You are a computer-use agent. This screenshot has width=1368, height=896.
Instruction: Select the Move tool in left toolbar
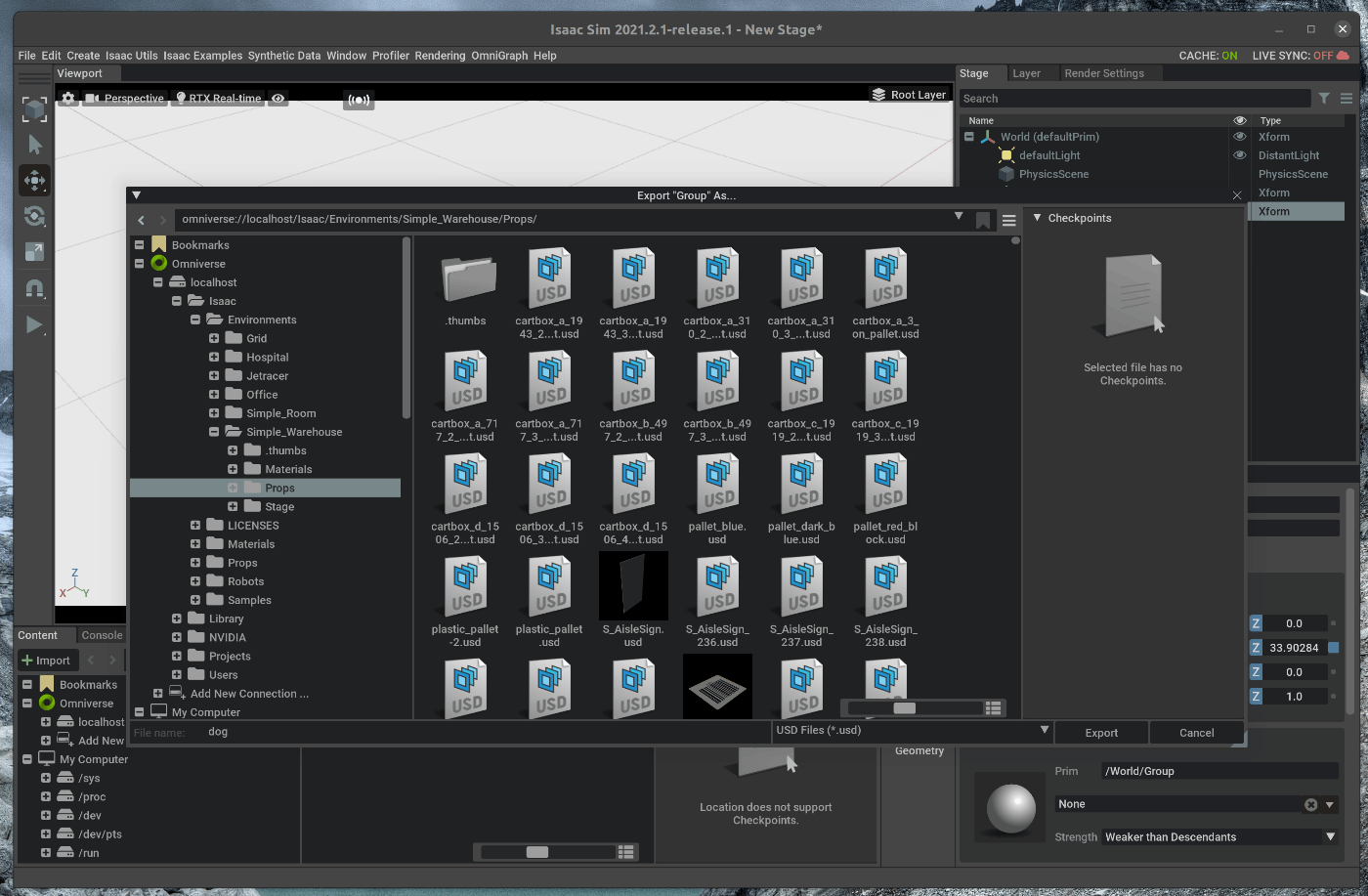pos(34,181)
